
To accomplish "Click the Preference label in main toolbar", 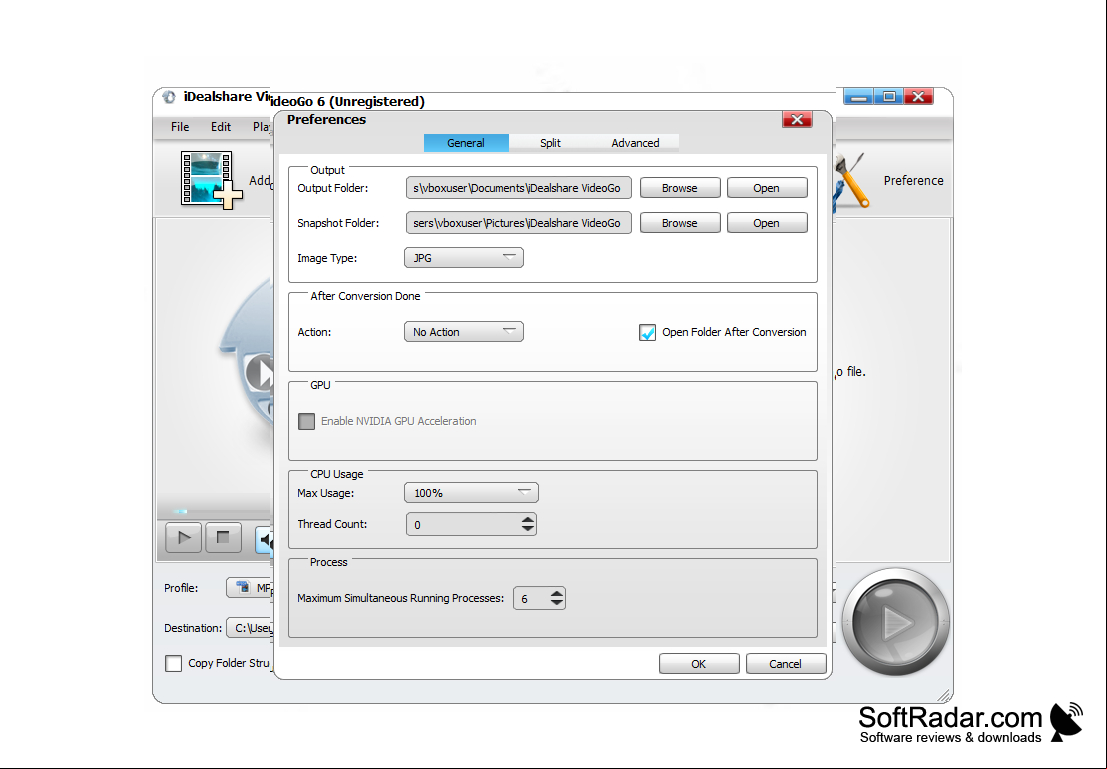I will 914,181.
